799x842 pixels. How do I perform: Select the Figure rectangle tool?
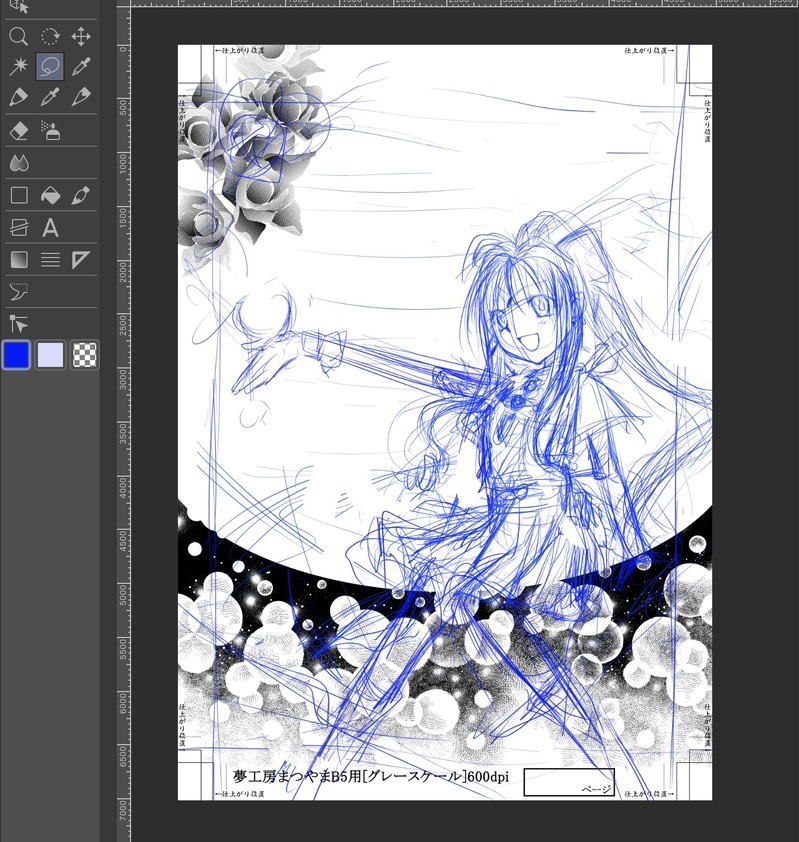tap(18, 195)
